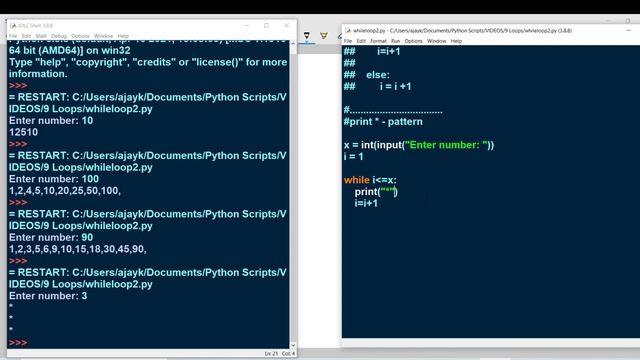Click the '#......' dotted separator comment line
Image resolution: width=640 pixels, height=360 pixels.
(393, 110)
